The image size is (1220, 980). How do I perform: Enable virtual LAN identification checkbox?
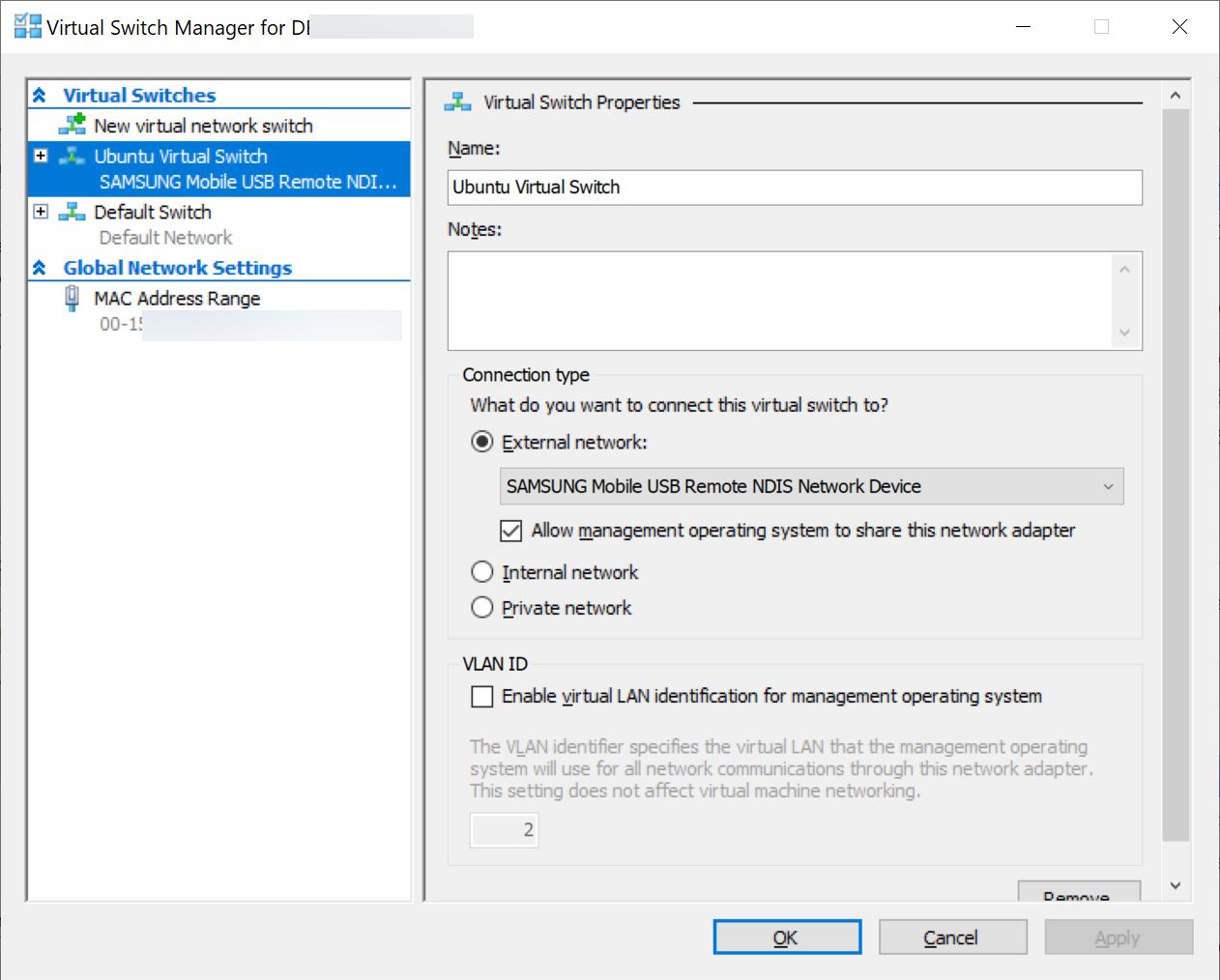(481, 697)
